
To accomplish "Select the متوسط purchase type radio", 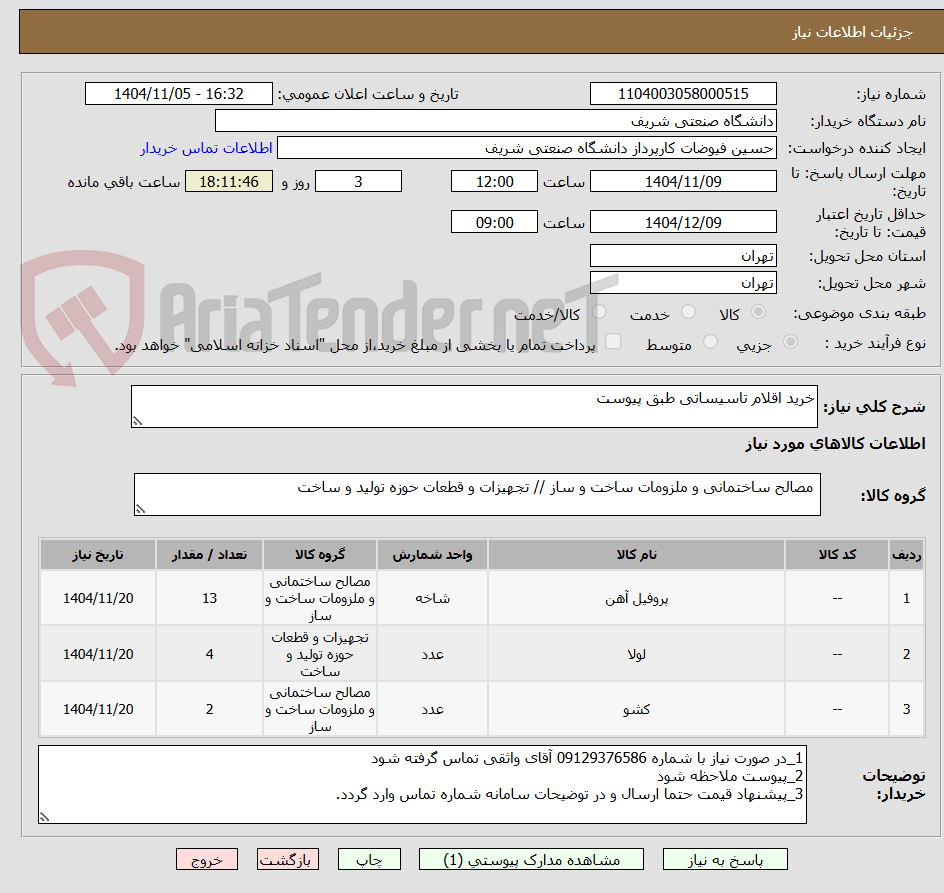I will pos(710,342).
